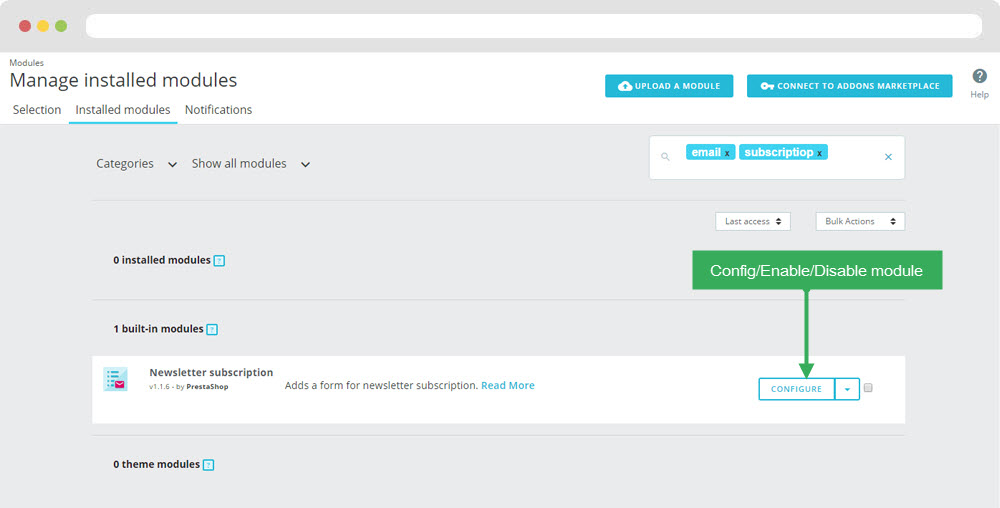The height and width of the screenshot is (508, 1000).
Task: Remove the 'email' search tag
Action: point(727,153)
